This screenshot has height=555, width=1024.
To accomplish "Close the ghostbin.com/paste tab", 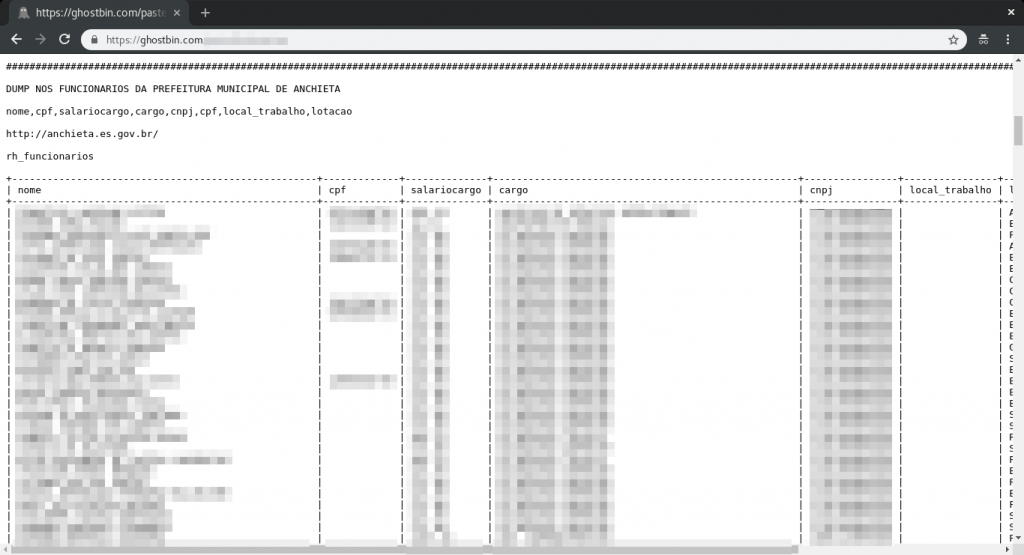I will click(x=177, y=12).
